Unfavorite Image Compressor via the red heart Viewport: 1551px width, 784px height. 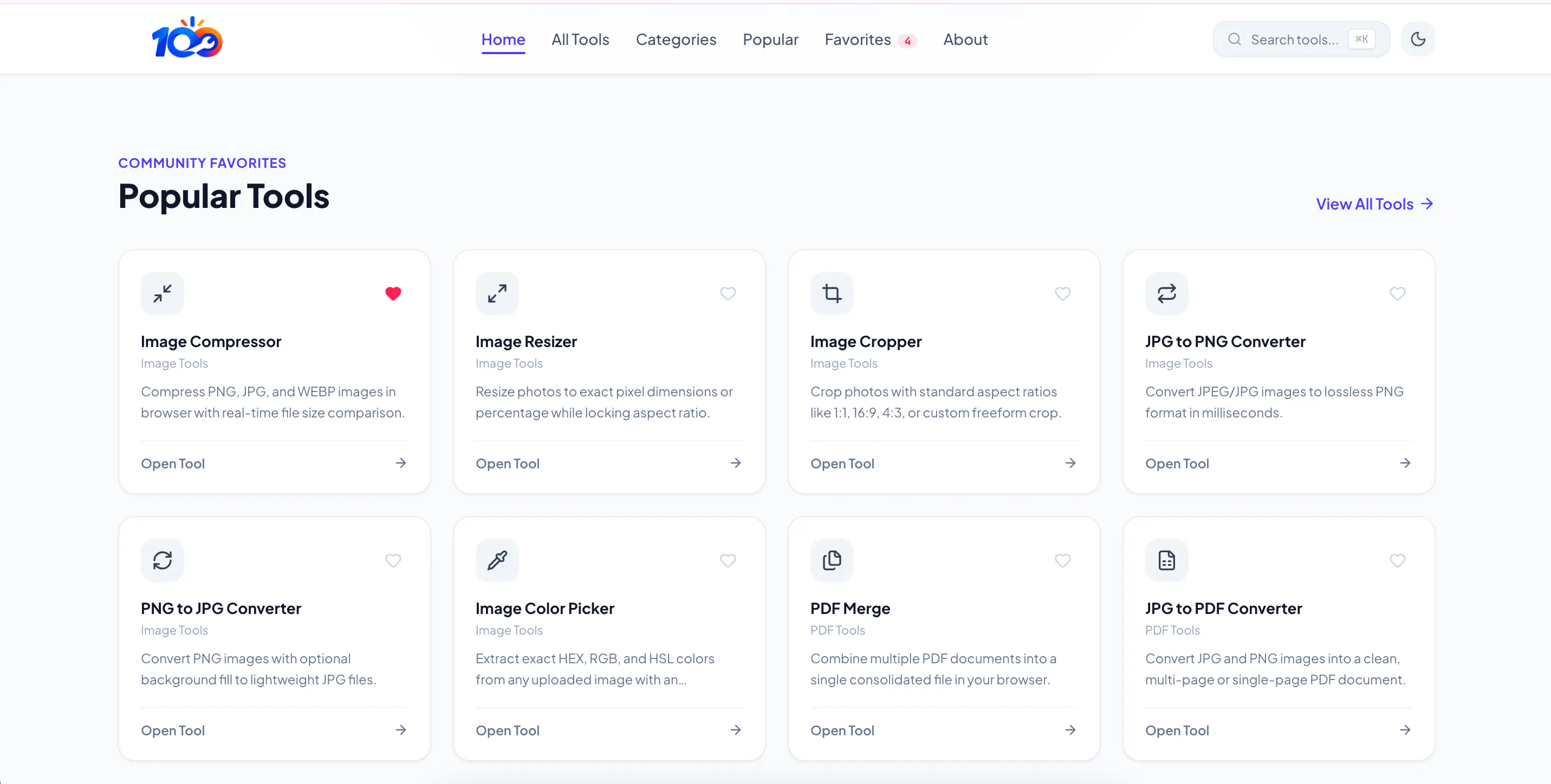[x=393, y=293]
